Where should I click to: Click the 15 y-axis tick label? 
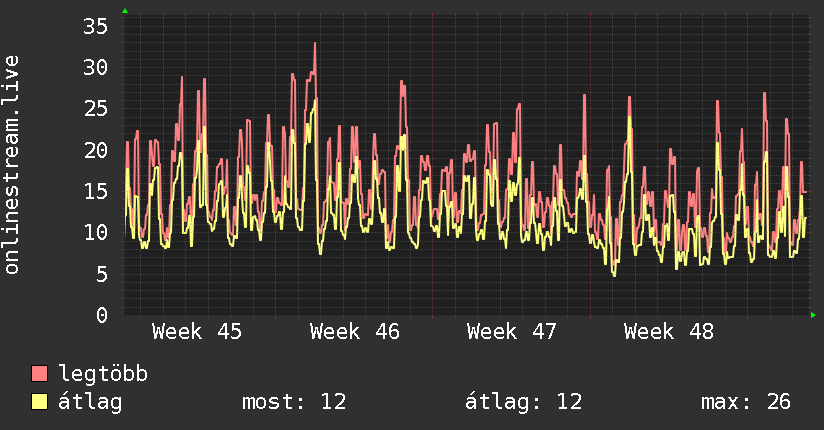[x=96, y=191]
